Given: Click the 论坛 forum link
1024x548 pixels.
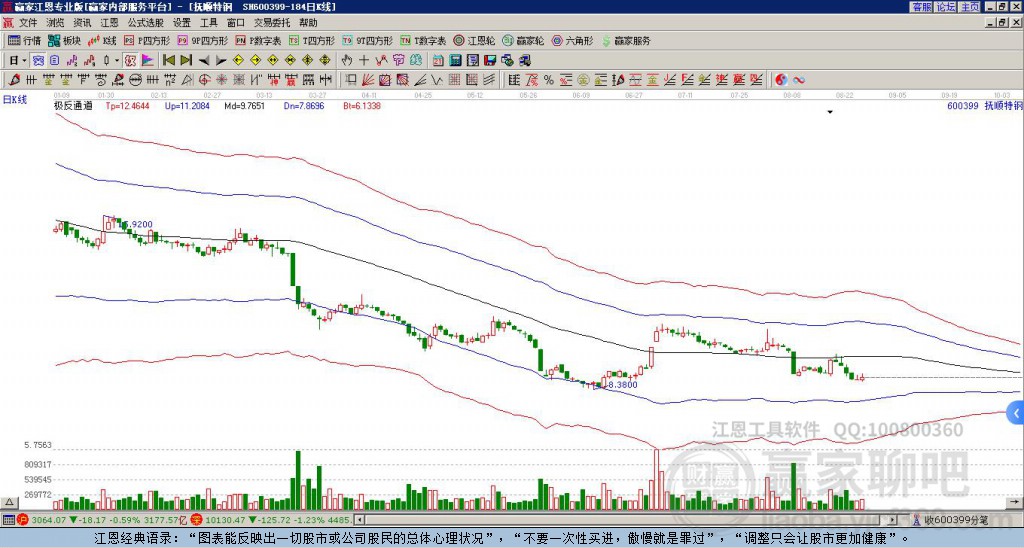Looking at the screenshot, I should point(945,7).
